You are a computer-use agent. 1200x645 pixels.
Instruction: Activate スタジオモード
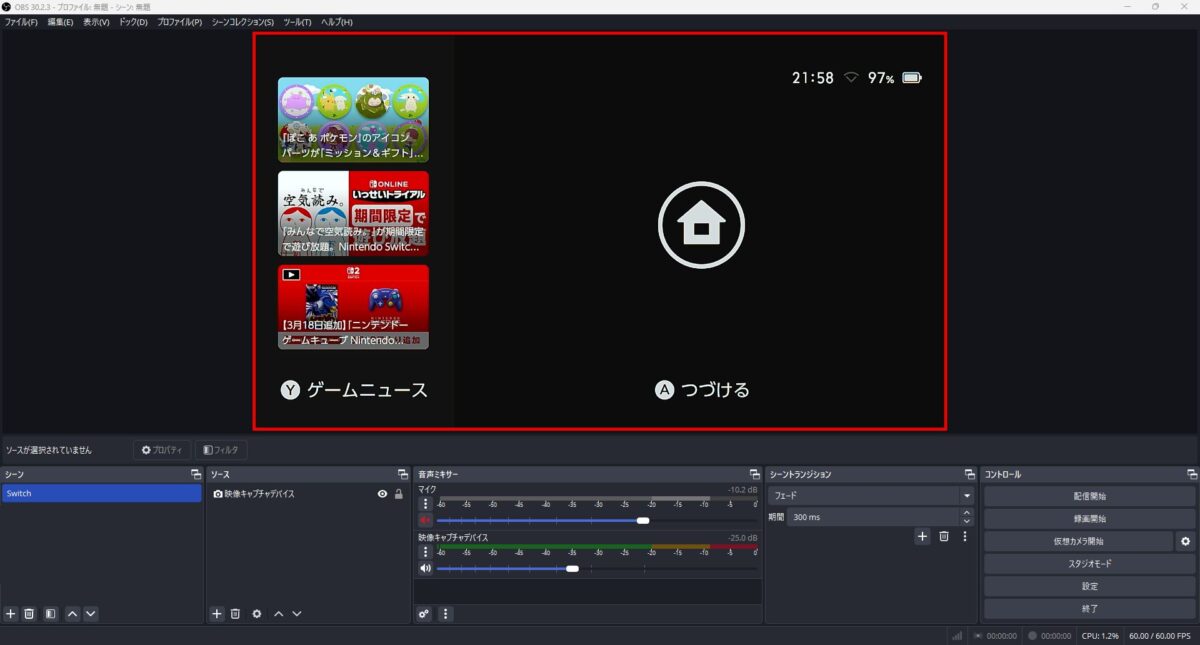(x=1088, y=563)
